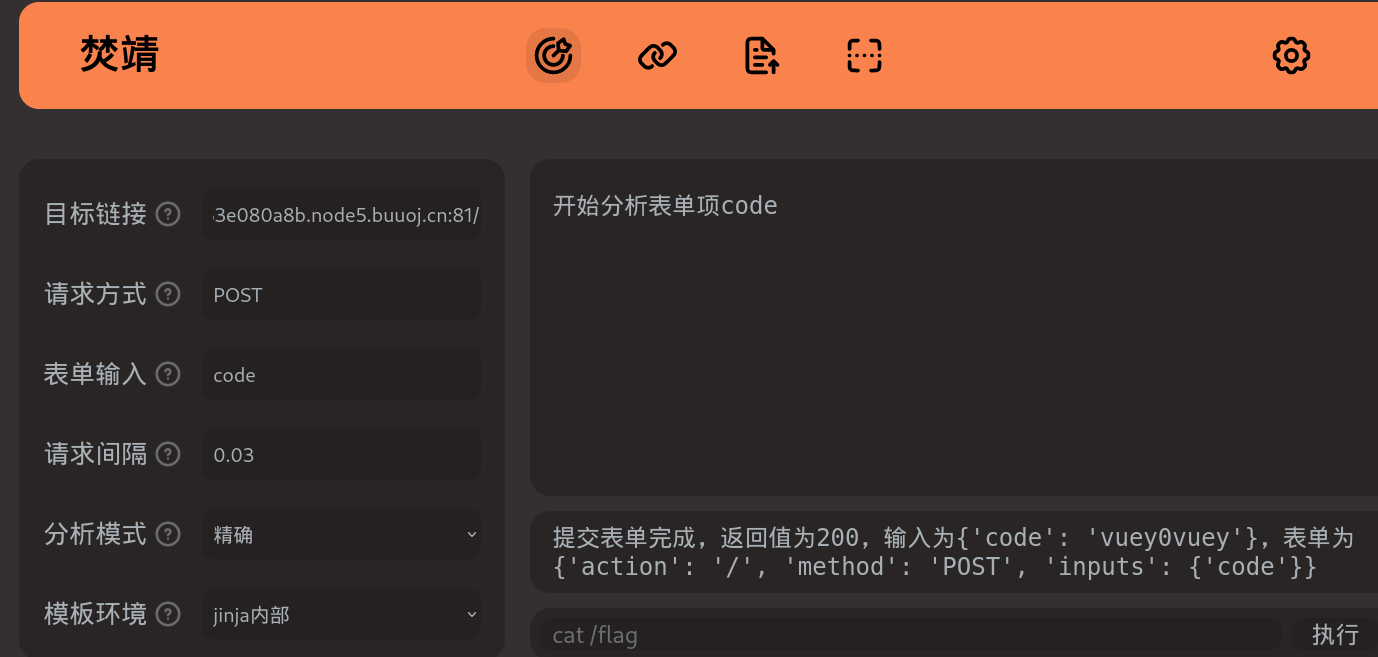
Task: Select the form input field containing code
Action: click(341, 375)
